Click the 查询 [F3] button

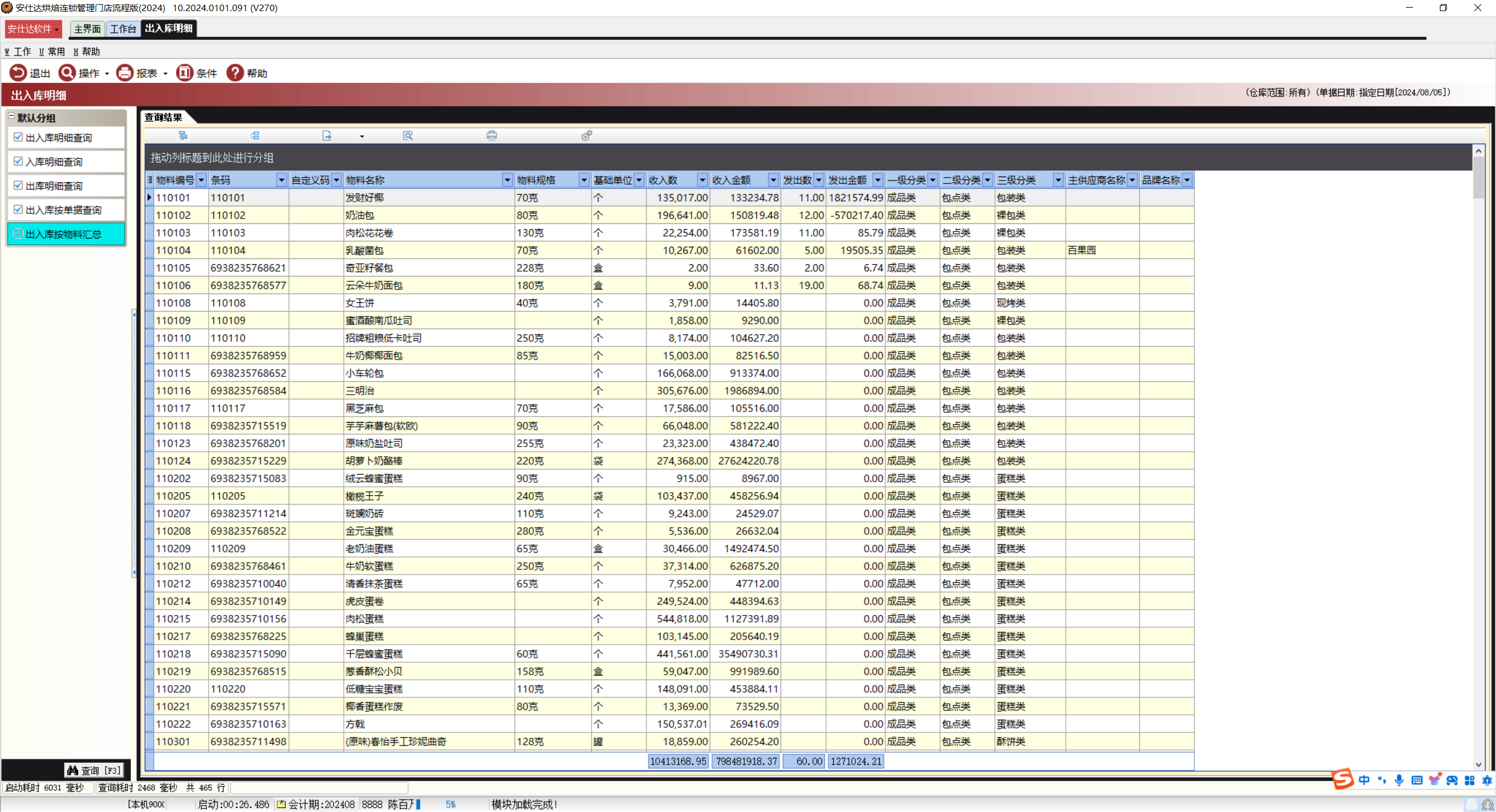tap(94, 770)
